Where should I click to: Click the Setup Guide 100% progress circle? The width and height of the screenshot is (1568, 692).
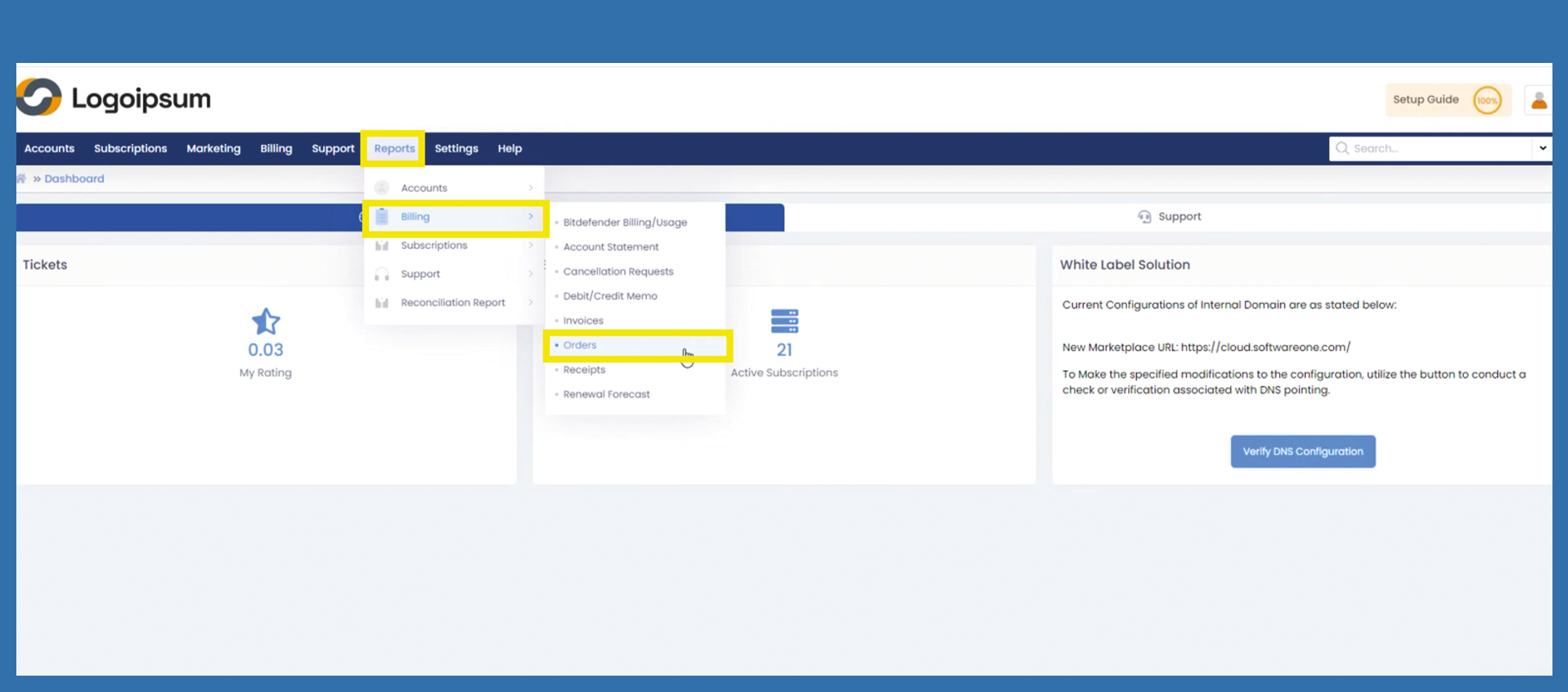click(x=1486, y=101)
